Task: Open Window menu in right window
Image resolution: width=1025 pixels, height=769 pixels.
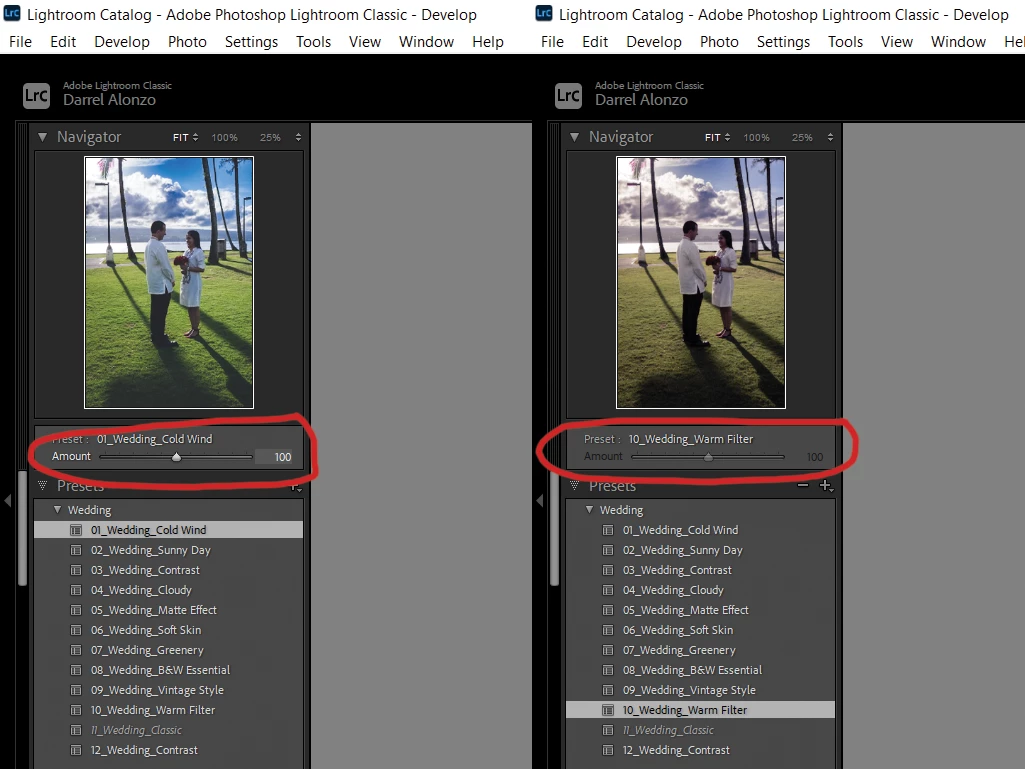Action: click(958, 42)
